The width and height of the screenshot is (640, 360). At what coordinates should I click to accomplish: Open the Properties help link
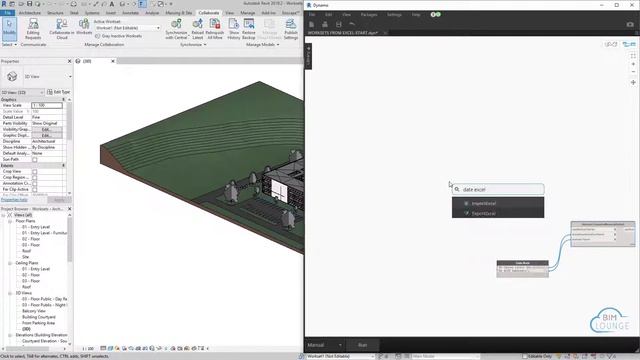point(15,200)
